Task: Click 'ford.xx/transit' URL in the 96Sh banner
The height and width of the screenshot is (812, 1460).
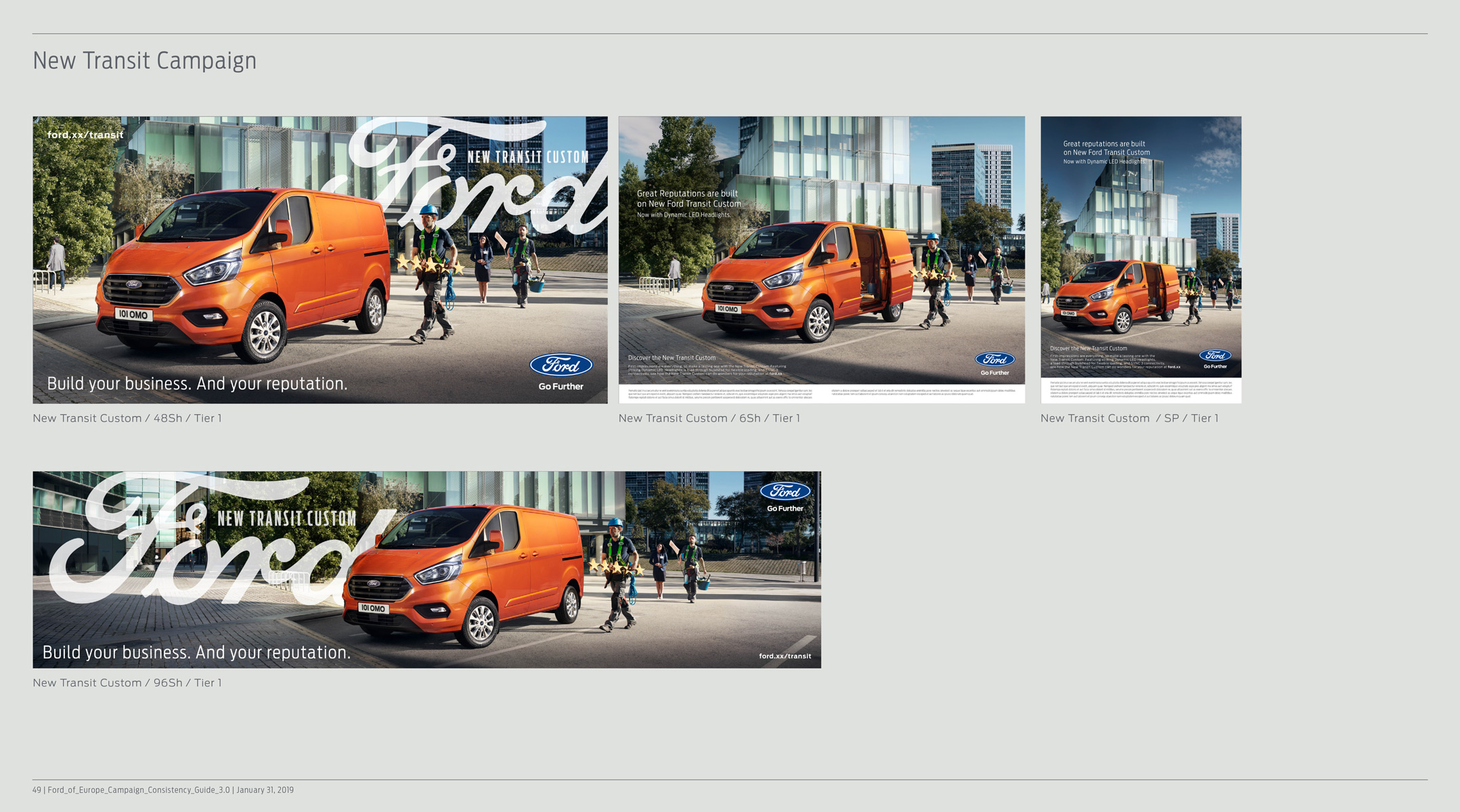Action: tap(785, 656)
